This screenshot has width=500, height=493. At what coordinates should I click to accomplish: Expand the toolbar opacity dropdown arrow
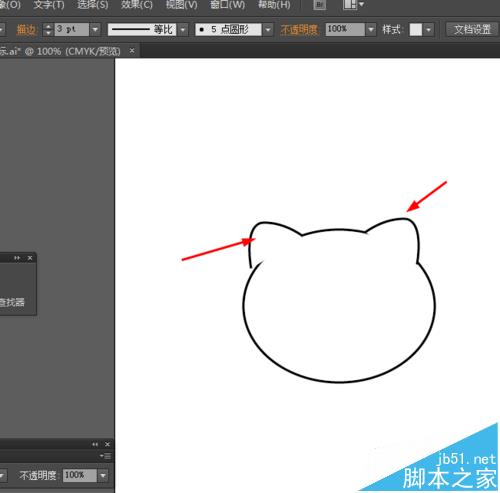371,30
